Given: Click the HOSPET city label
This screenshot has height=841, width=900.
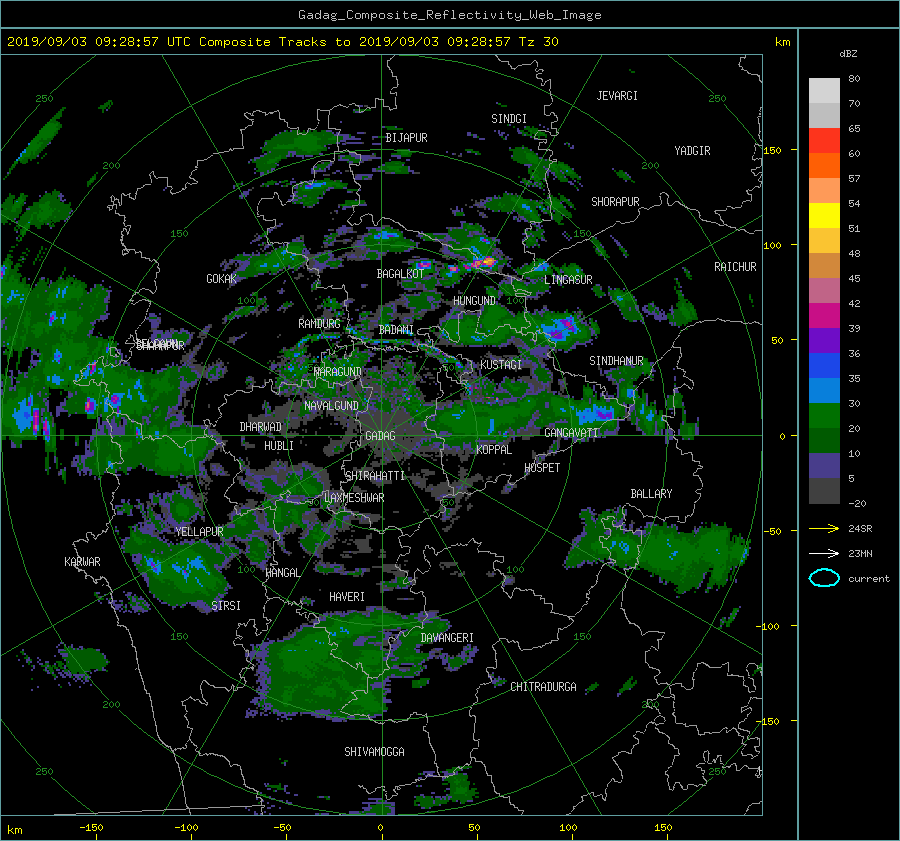Looking at the screenshot, I should tap(542, 468).
